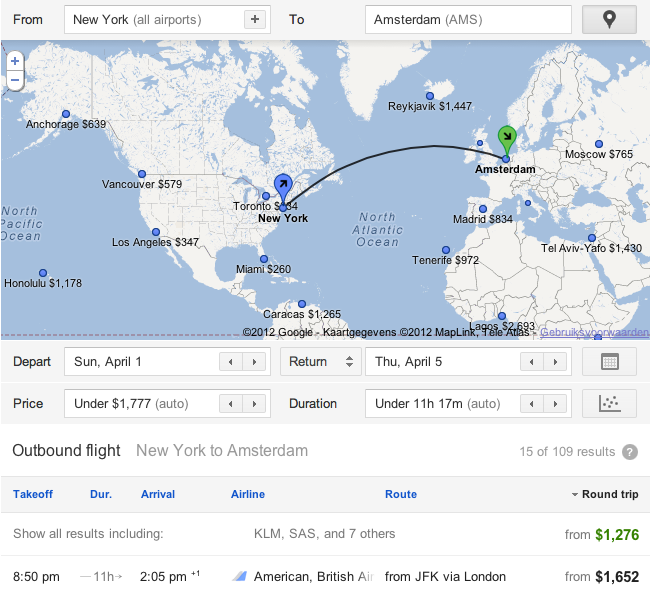The width and height of the screenshot is (650, 596).
Task: Zoom in on the map
Action: (15, 61)
